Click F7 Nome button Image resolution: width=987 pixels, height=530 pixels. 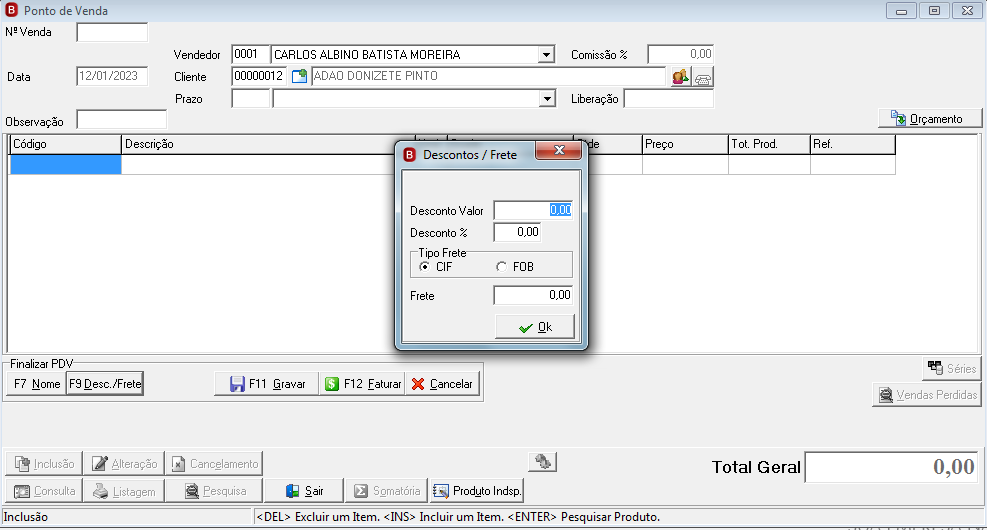(36, 383)
